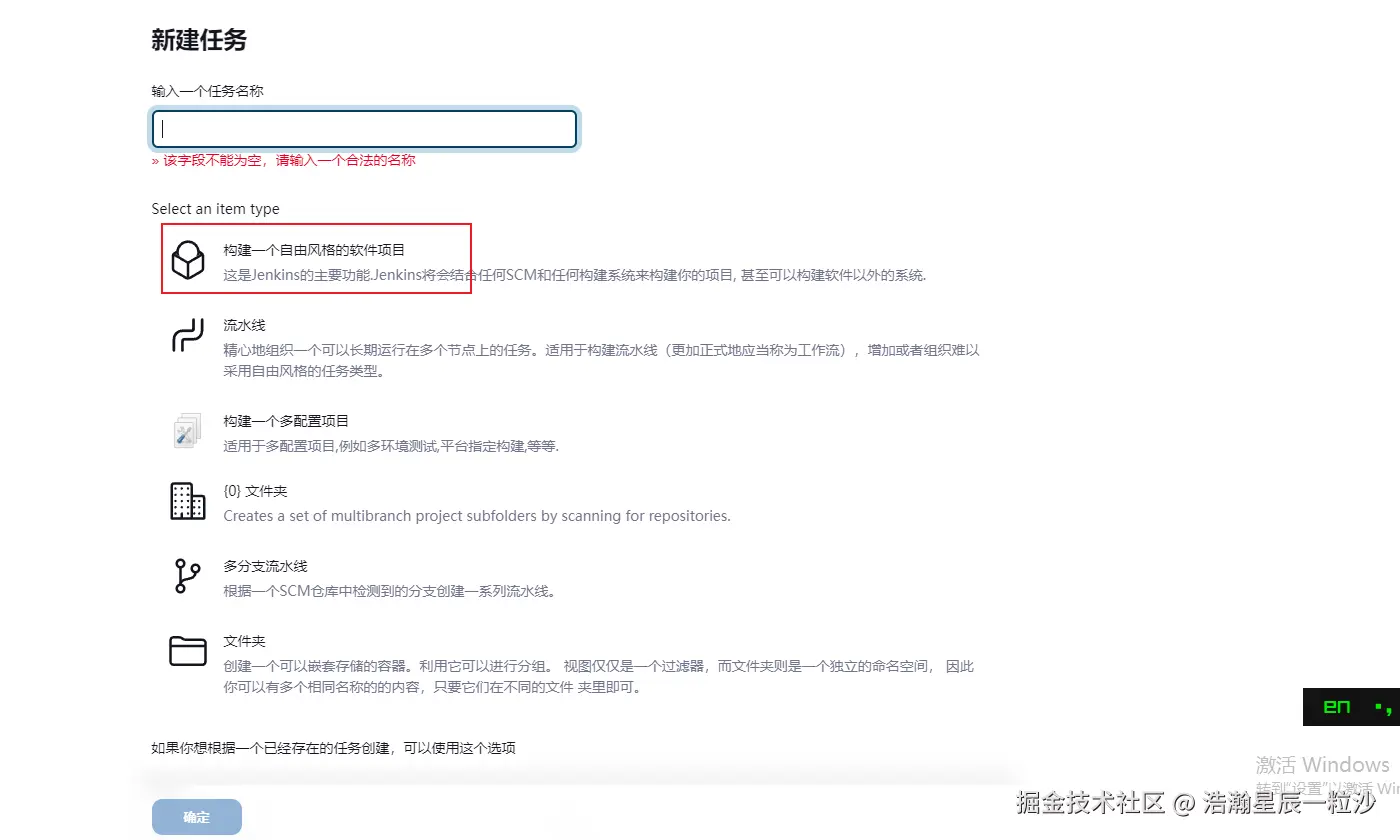
Task: Select the 流水线 item title
Action: (x=244, y=326)
